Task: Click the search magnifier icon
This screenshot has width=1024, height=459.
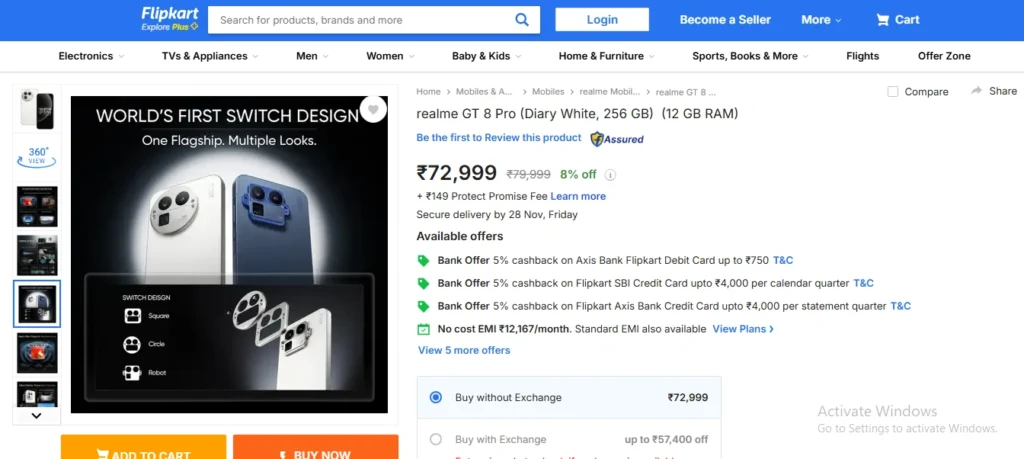Action: click(522, 19)
